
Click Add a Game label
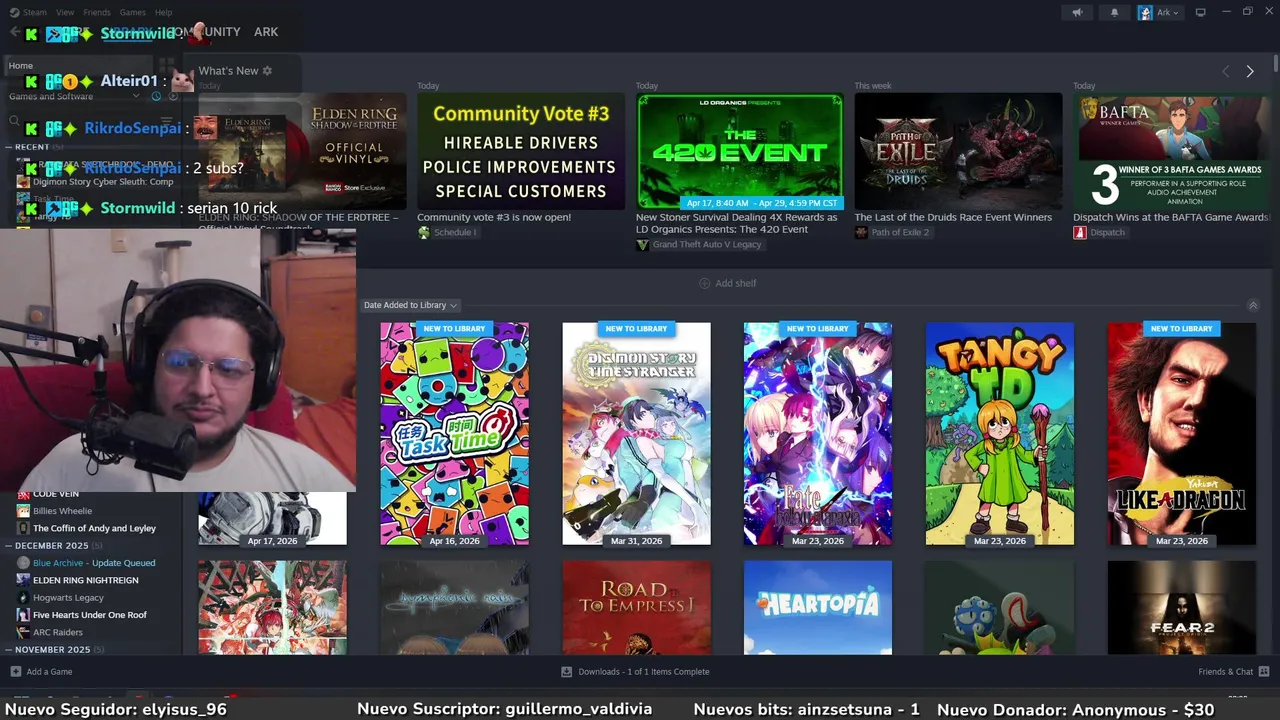pyautogui.click(x=49, y=672)
